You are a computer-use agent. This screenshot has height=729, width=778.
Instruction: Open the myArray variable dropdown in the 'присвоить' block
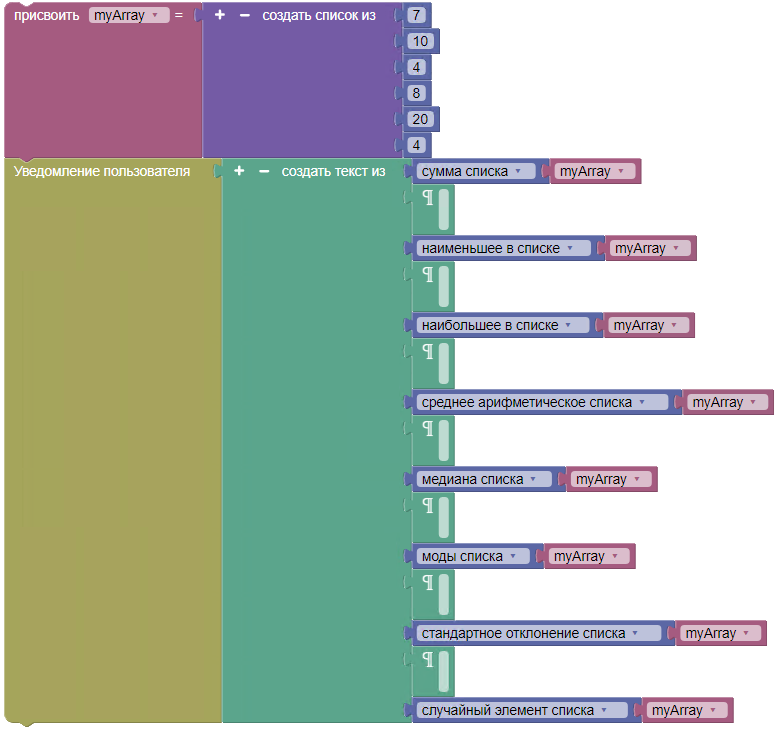(129, 15)
